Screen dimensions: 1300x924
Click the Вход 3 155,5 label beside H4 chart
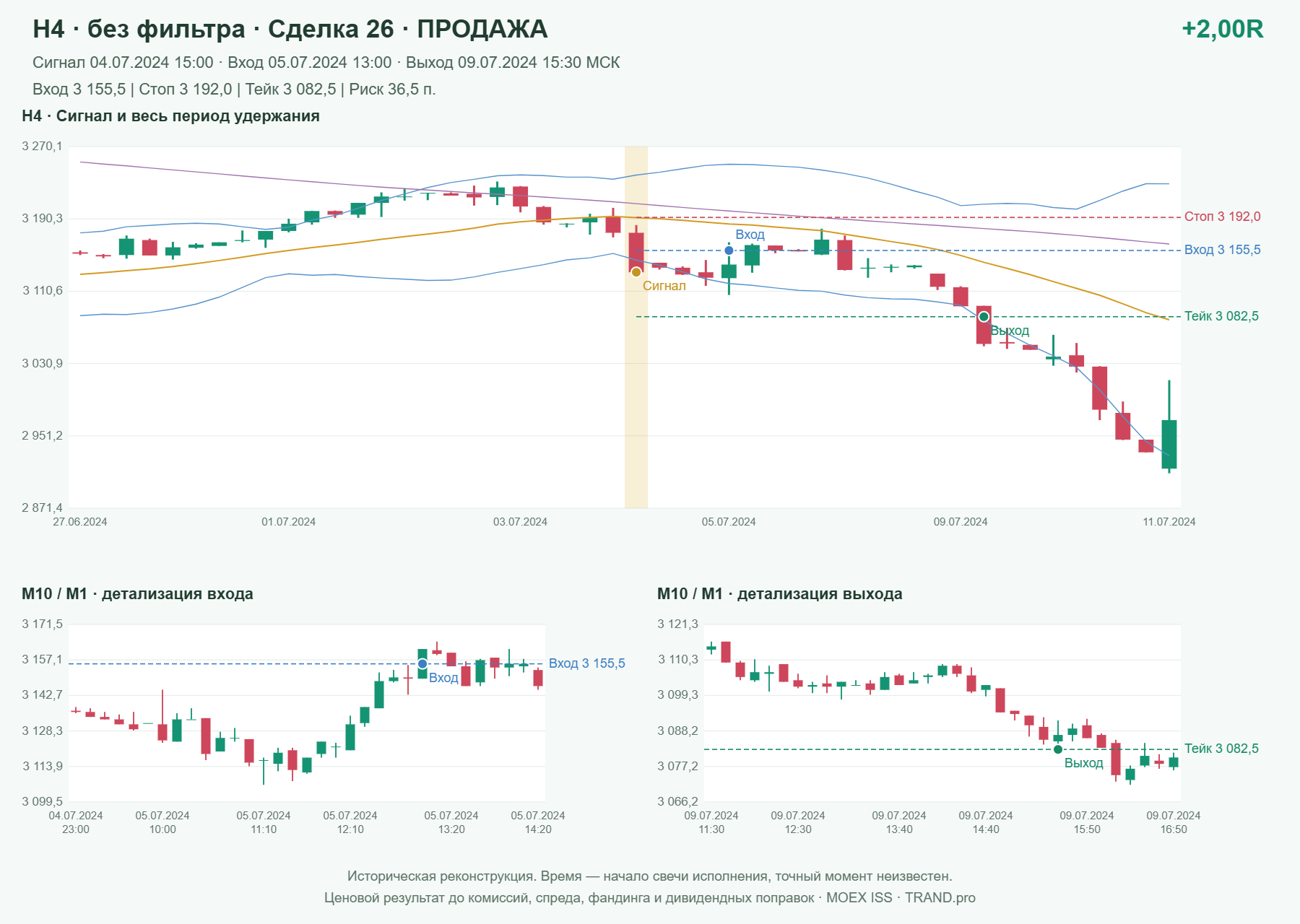(1222, 250)
